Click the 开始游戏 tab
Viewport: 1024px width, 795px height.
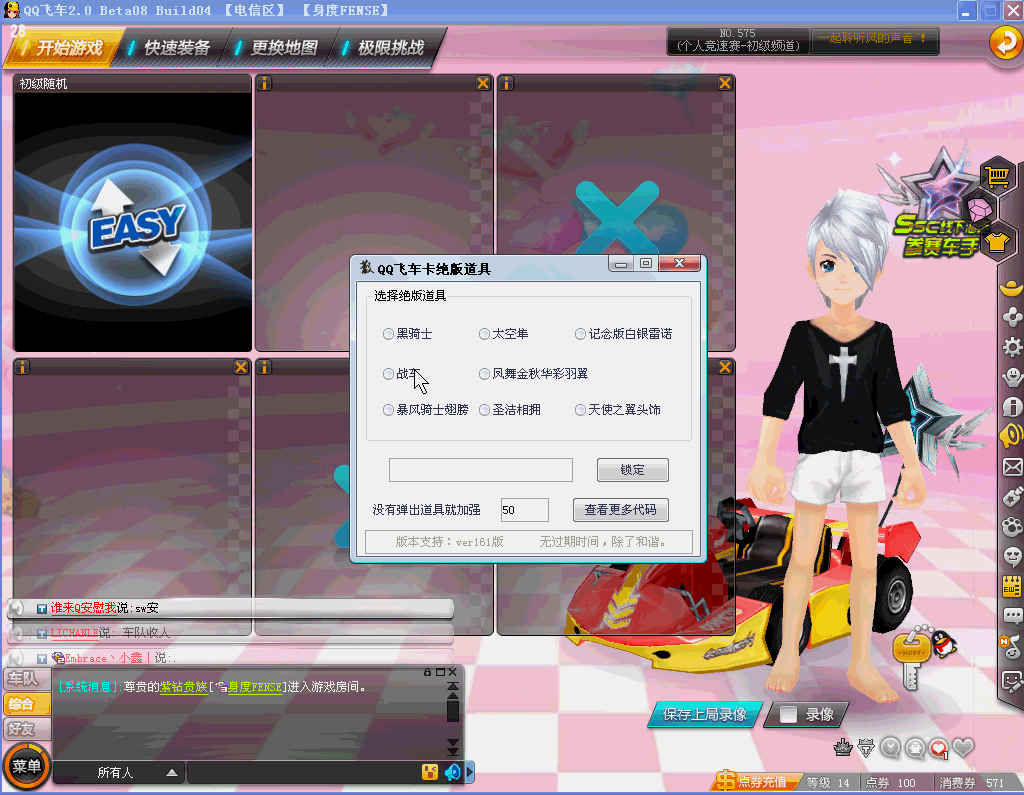[63, 47]
